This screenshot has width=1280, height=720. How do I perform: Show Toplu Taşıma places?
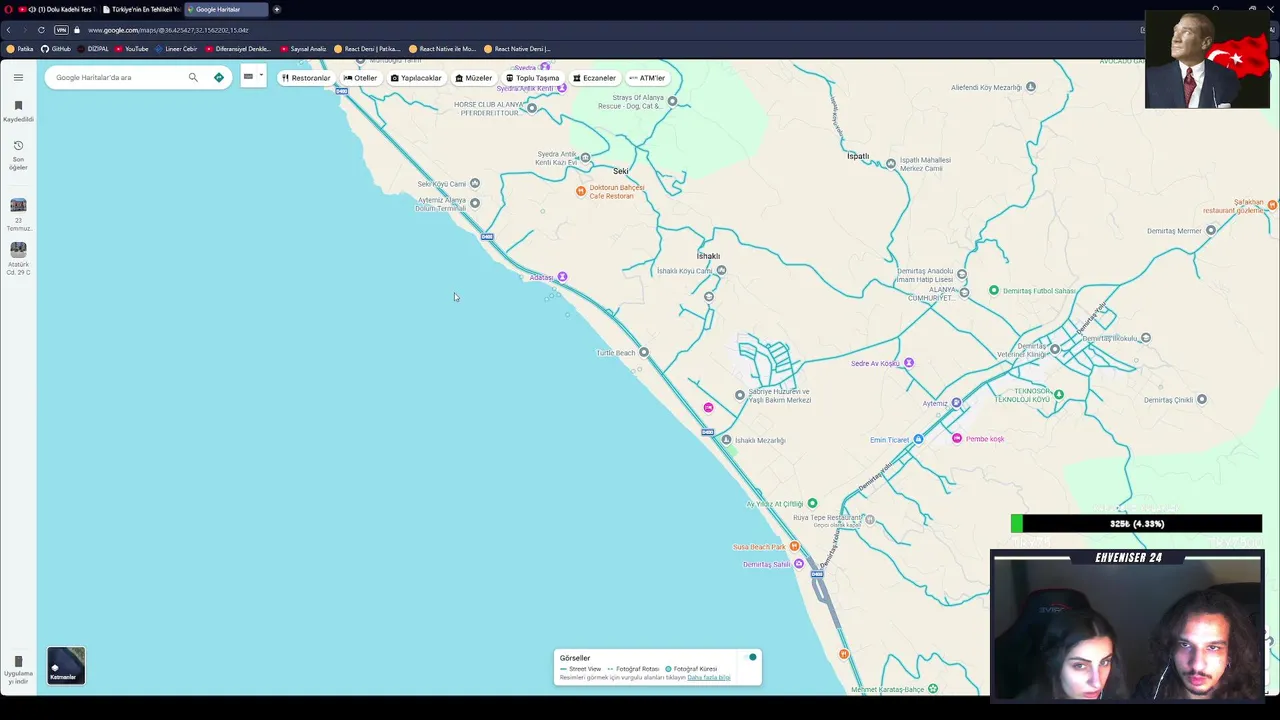(533, 78)
